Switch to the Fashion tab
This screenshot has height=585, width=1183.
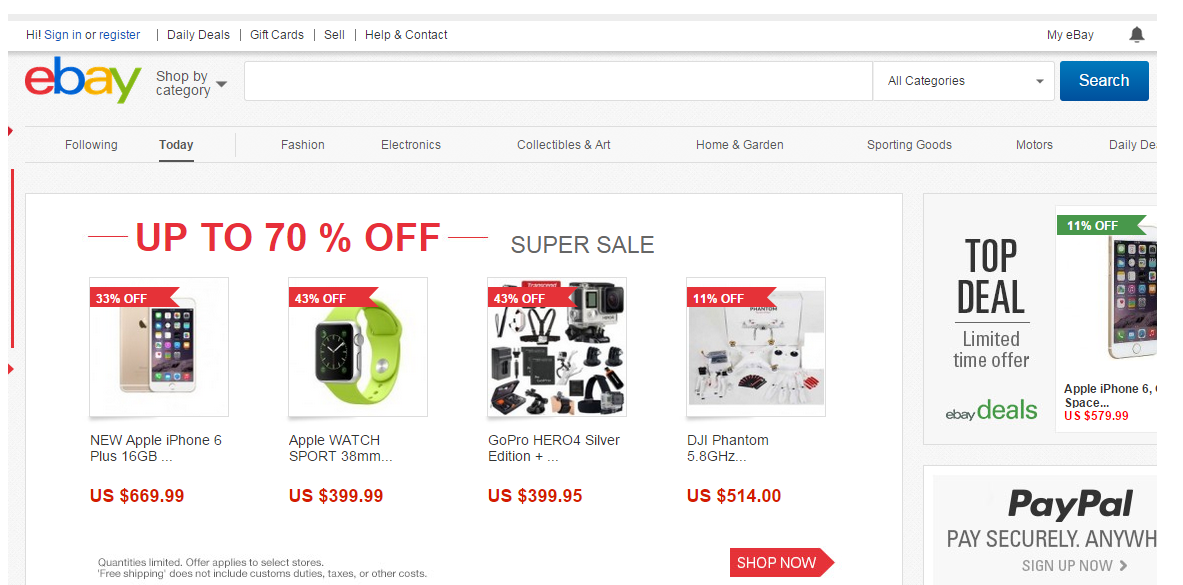tap(303, 145)
